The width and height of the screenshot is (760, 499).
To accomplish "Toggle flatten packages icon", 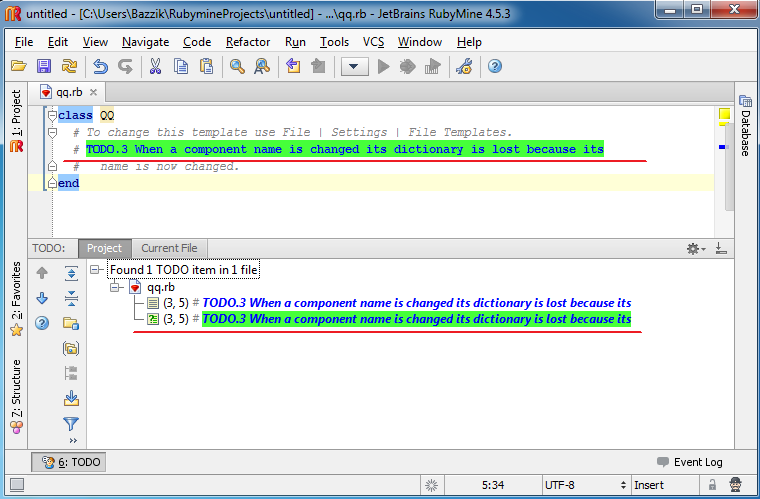I will pos(71,374).
